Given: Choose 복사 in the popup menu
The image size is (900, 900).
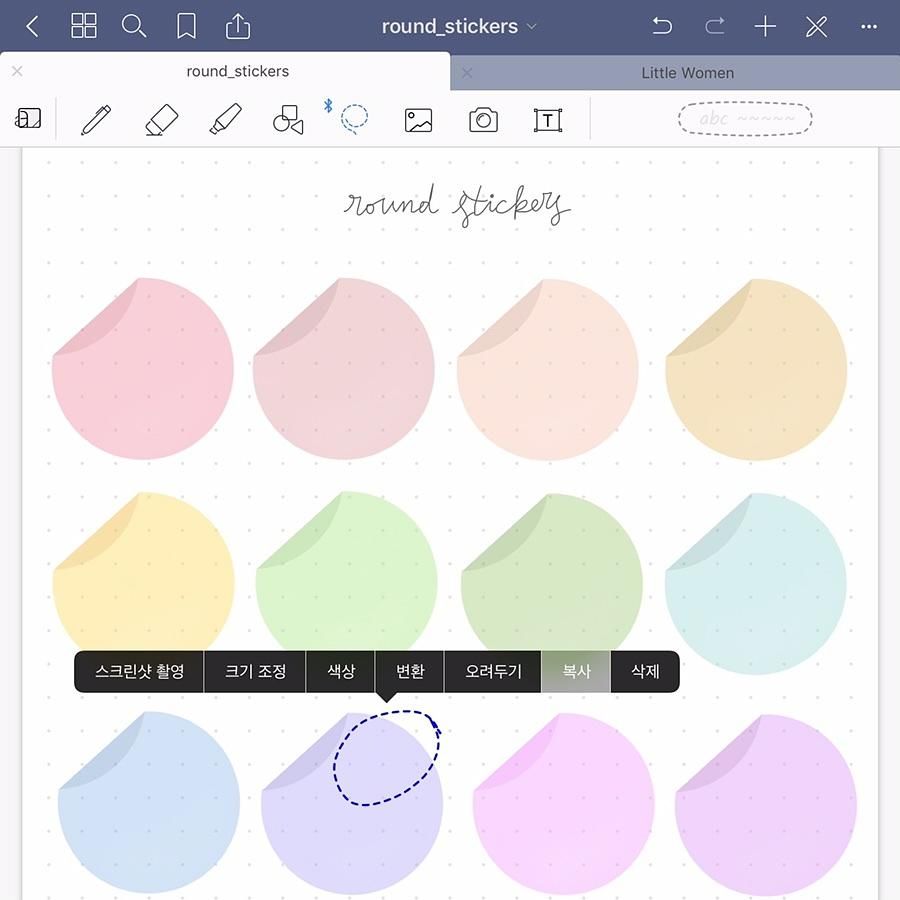Looking at the screenshot, I should pos(576,672).
